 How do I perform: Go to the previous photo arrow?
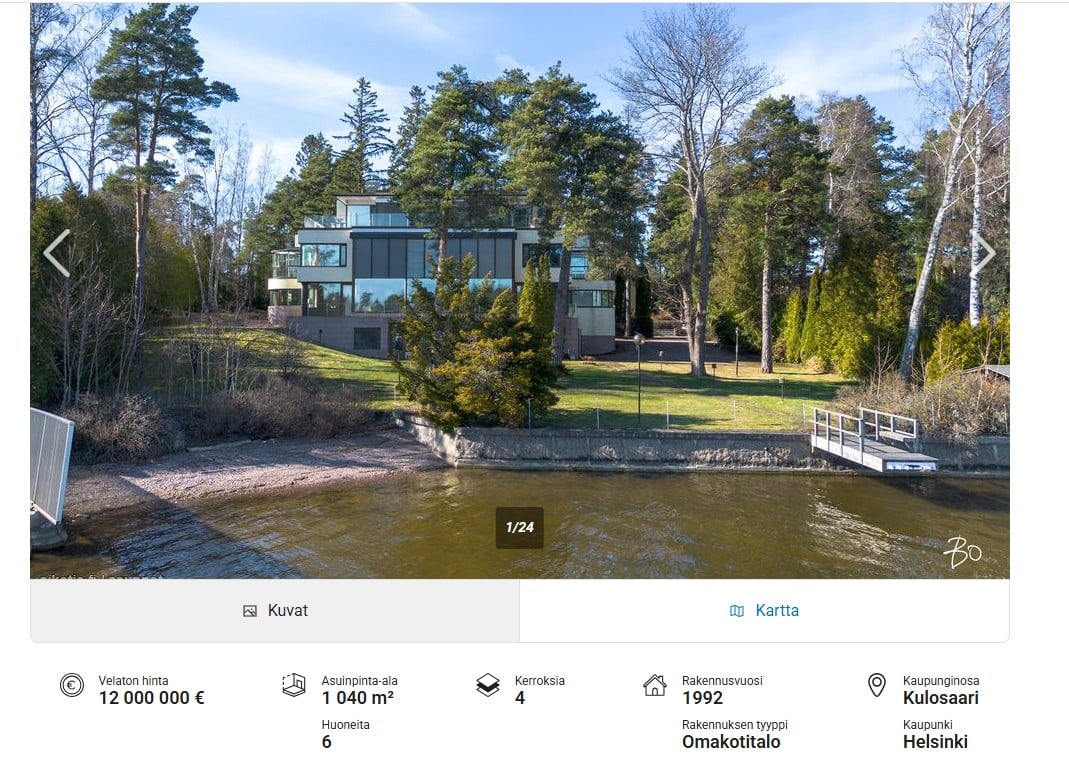coord(57,253)
